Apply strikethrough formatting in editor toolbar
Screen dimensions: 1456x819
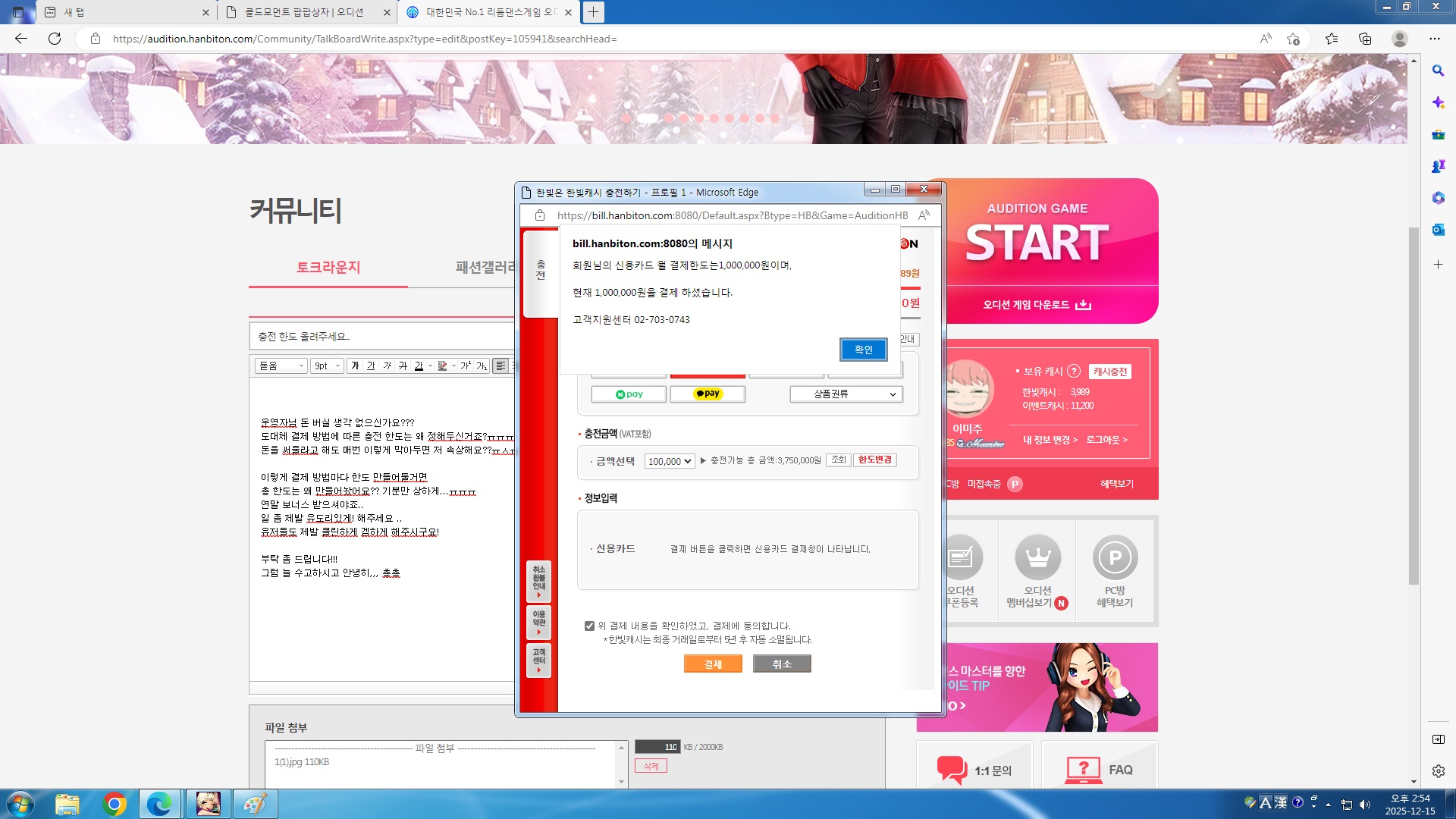tap(403, 366)
